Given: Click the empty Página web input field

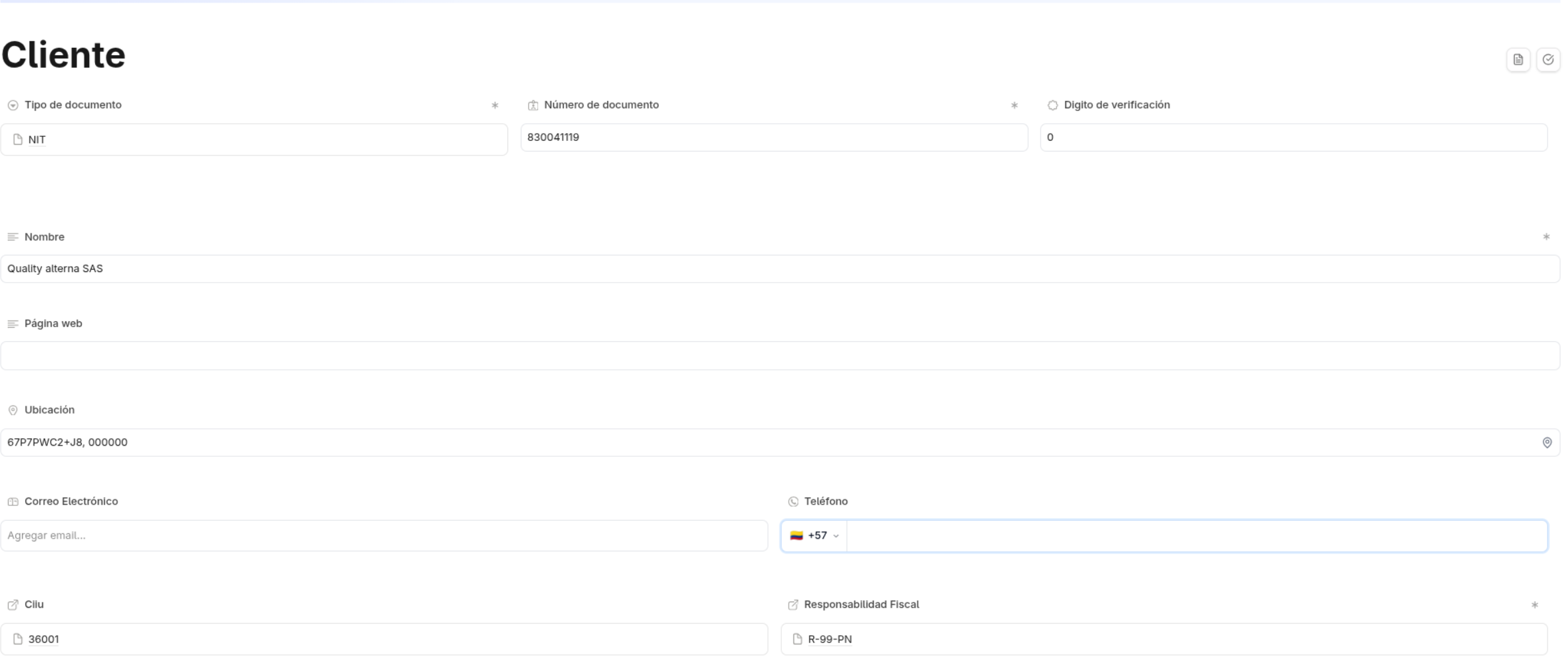Looking at the screenshot, I should 780,356.
